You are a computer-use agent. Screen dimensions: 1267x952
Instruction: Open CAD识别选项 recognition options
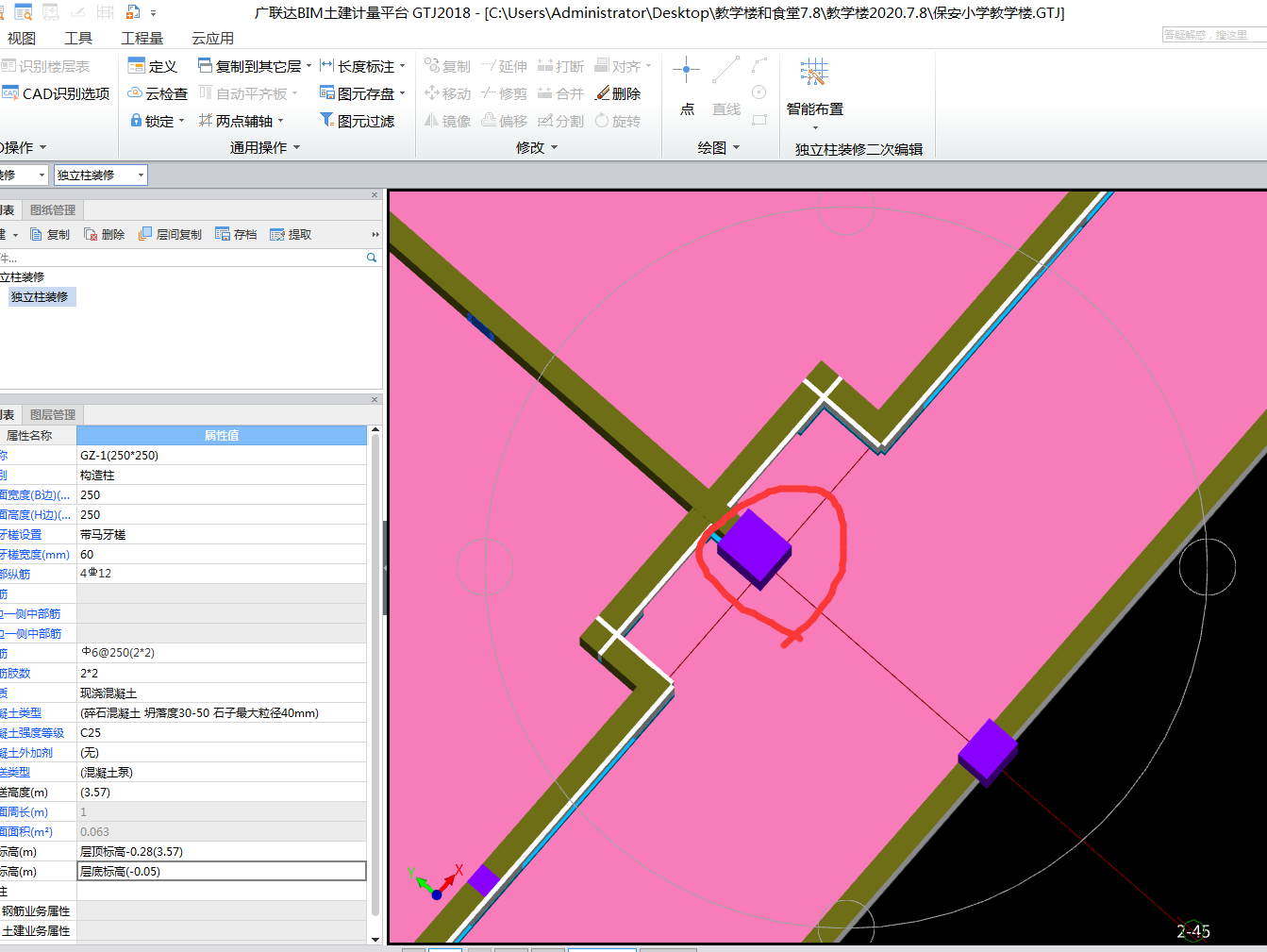click(56, 93)
